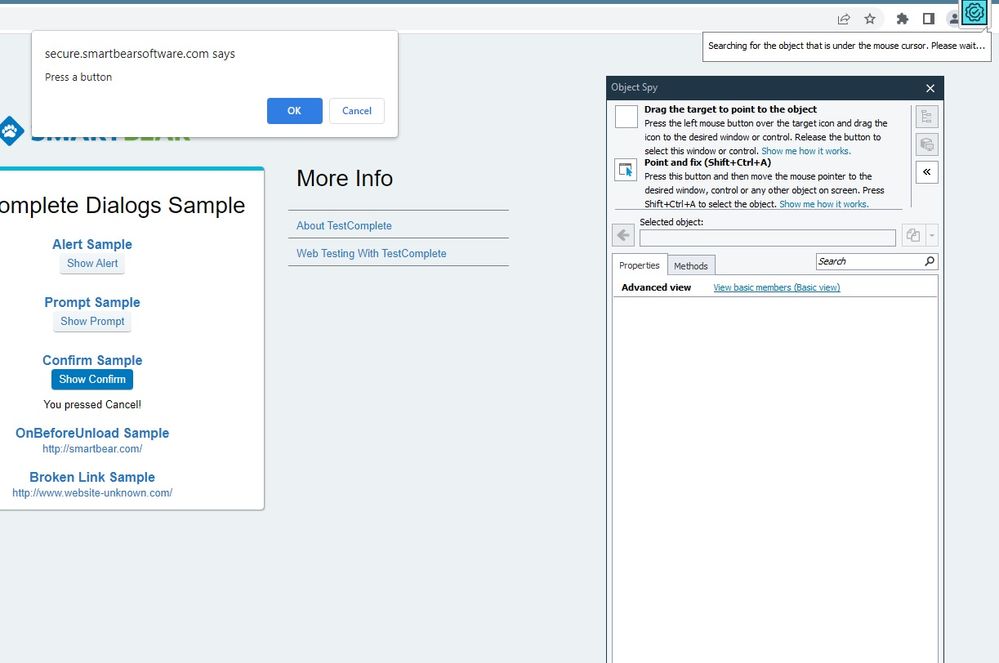999x663 pixels.
Task: Click OK in the confirm dialog
Action: 294,111
